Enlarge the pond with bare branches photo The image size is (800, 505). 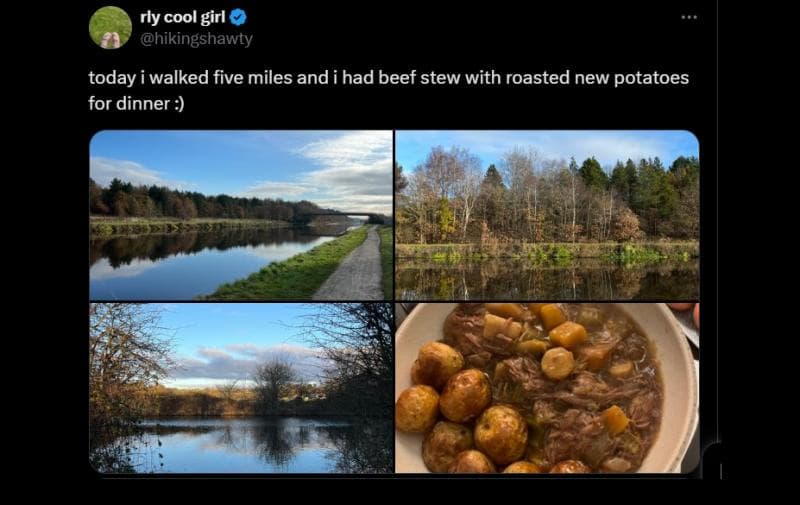tap(241, 387)
